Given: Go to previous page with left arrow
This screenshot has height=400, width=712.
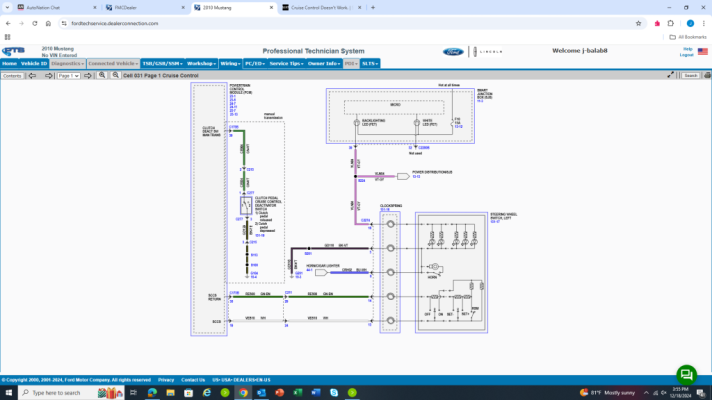Looking at the screenshot, I should click(32, 75).
